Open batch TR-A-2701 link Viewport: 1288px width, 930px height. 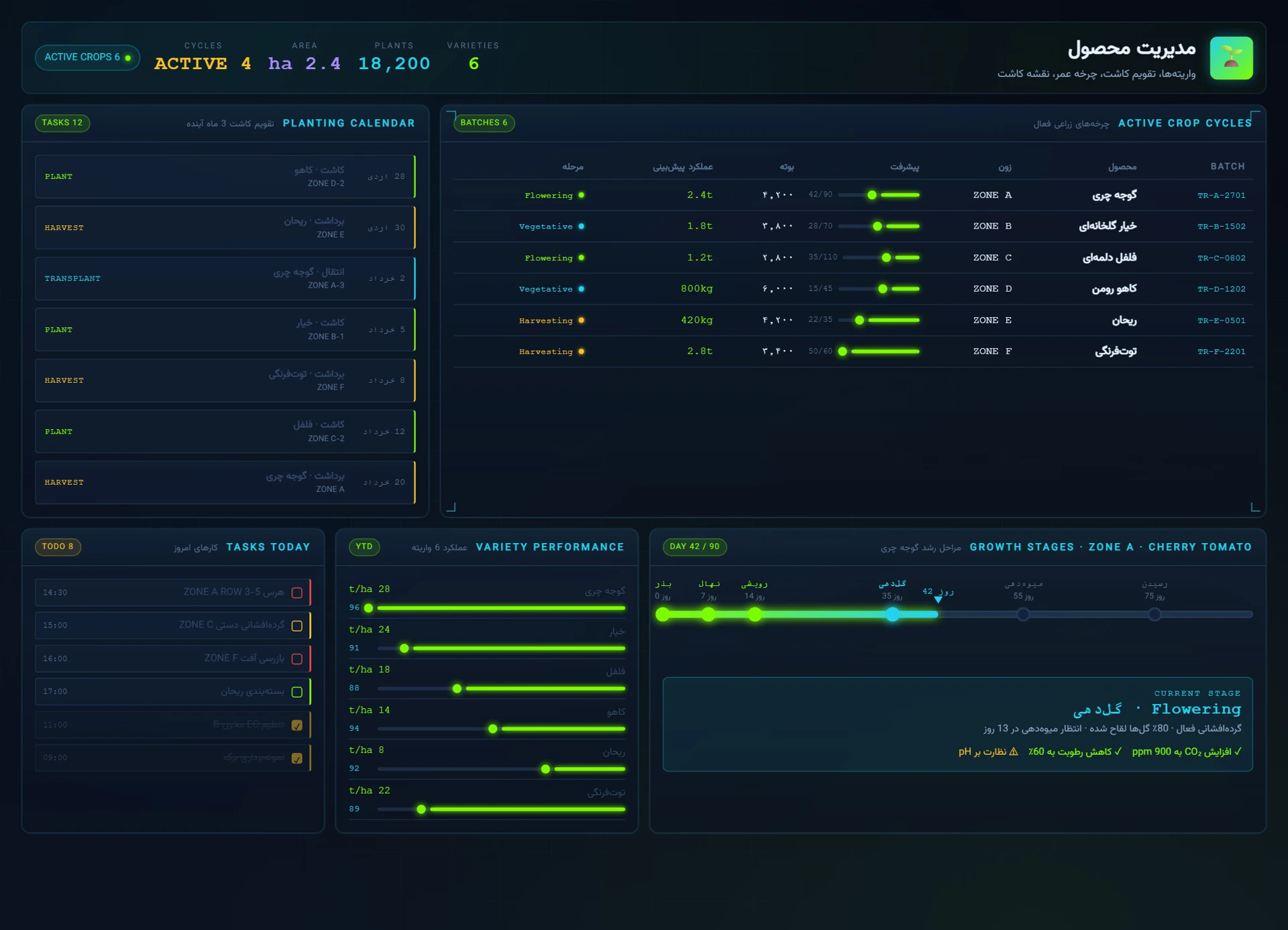coord(1221,195)
